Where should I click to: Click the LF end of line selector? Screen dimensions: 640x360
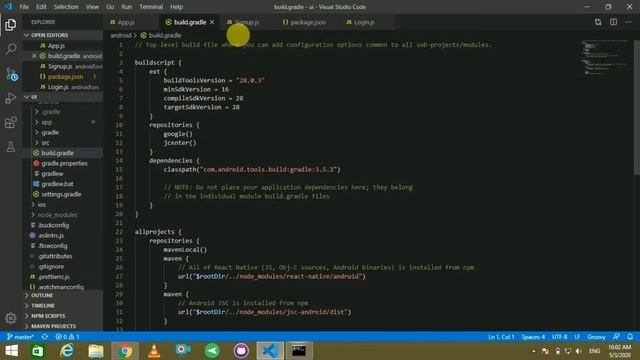(x=577, y=337)
